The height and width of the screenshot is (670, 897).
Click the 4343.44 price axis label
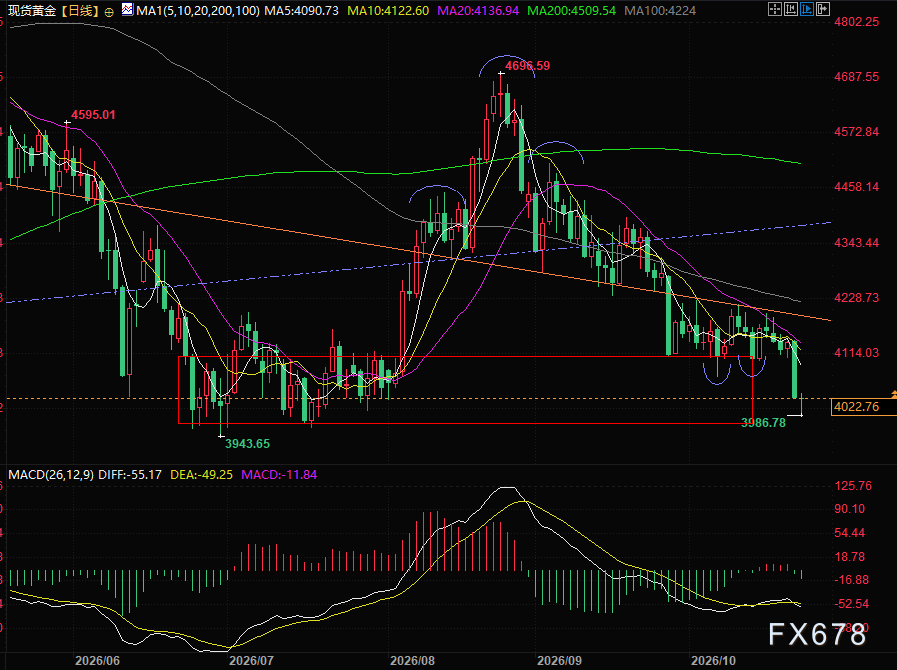[856, 243]
